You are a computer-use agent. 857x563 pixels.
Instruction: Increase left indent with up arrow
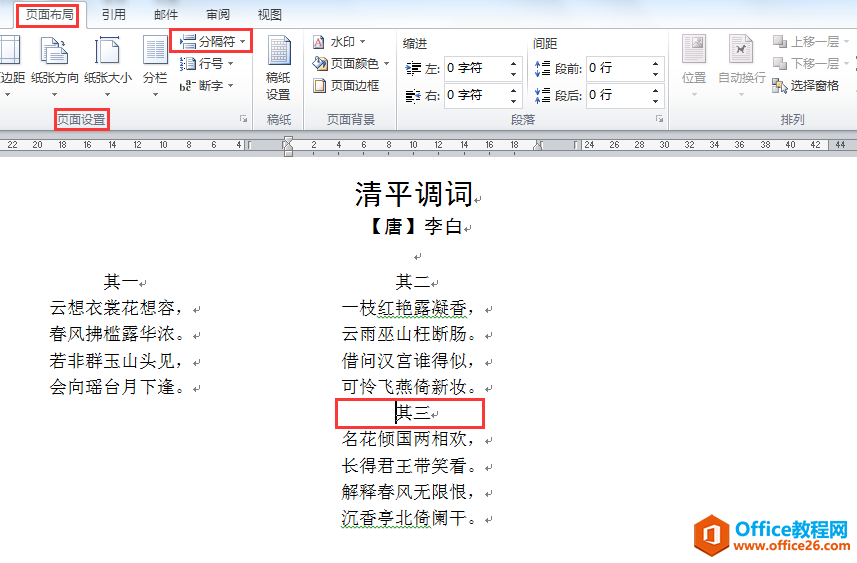(513, 63)
